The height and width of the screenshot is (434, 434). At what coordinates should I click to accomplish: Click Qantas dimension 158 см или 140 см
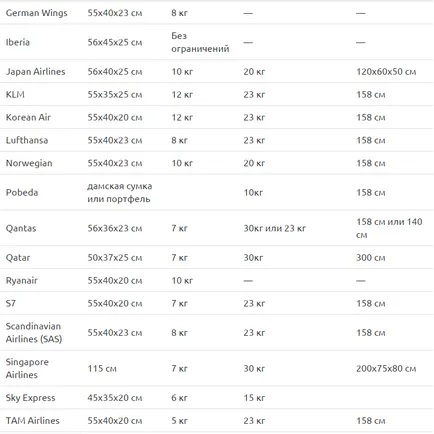389,228
